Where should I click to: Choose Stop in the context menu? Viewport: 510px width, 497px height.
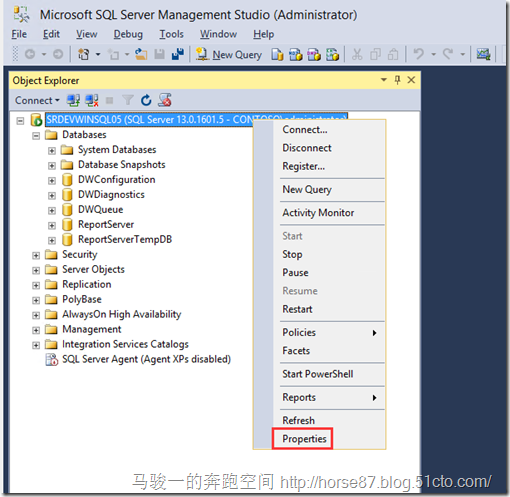point(292,254)
